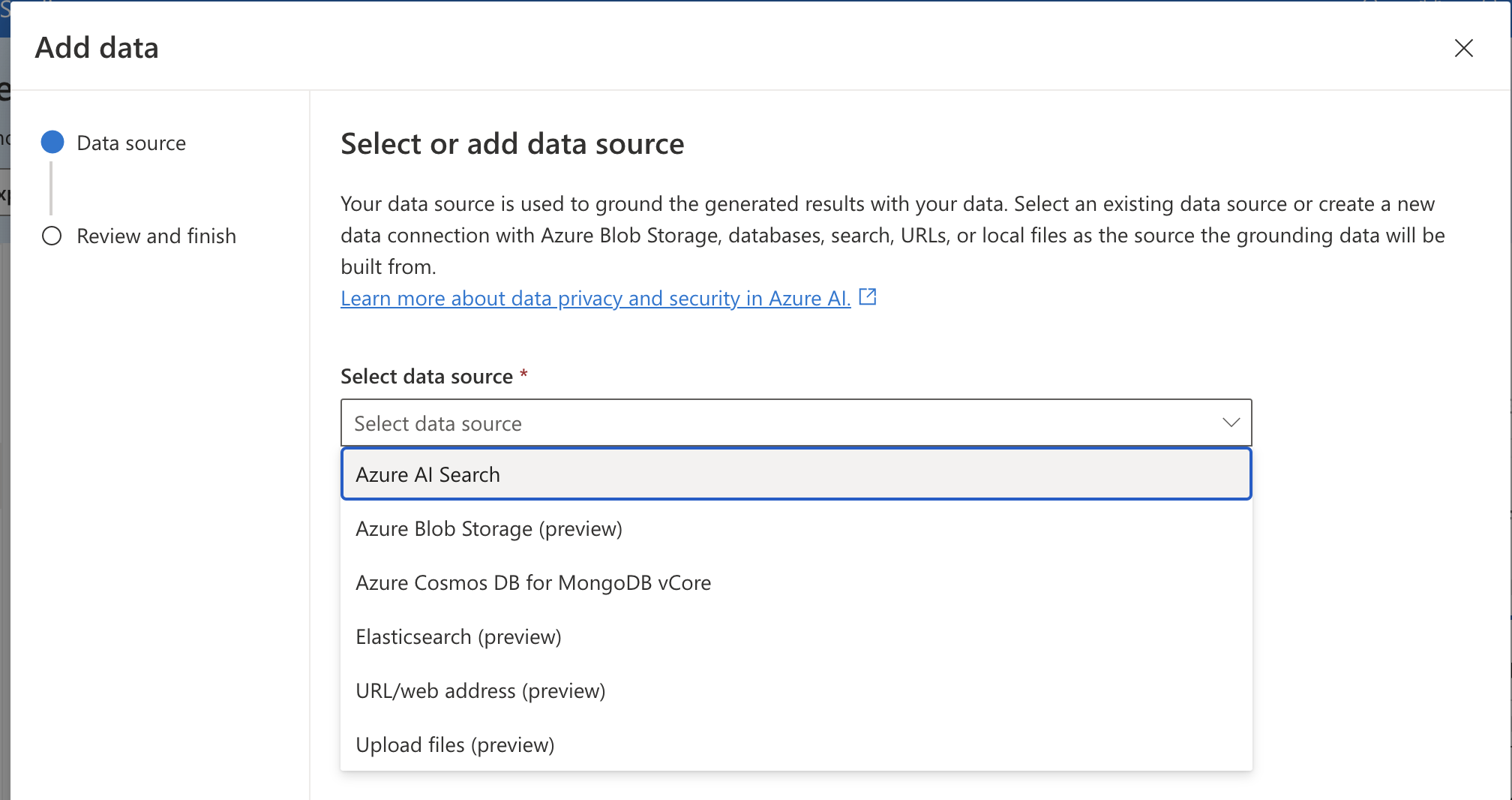Go to the Data source step label
Image resolution: width=1512 pixels, height=800 pixels.
[x=131, y=143]
